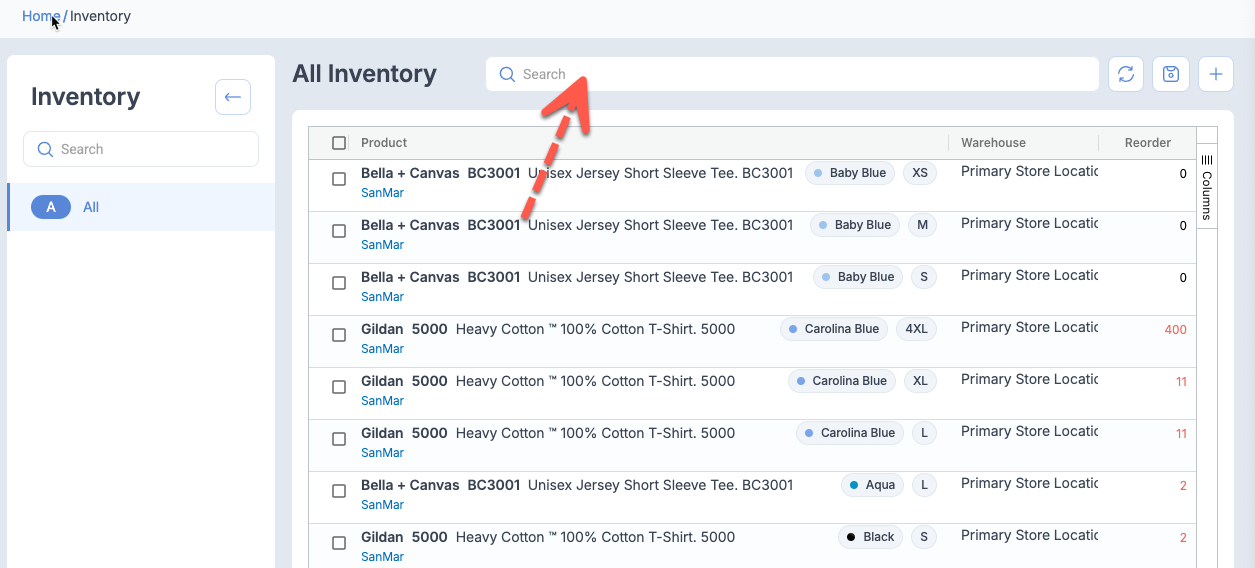This screenshot has height=568, width=1255.
Task: Click the save view icon
Action: (x=1171, y=74)
